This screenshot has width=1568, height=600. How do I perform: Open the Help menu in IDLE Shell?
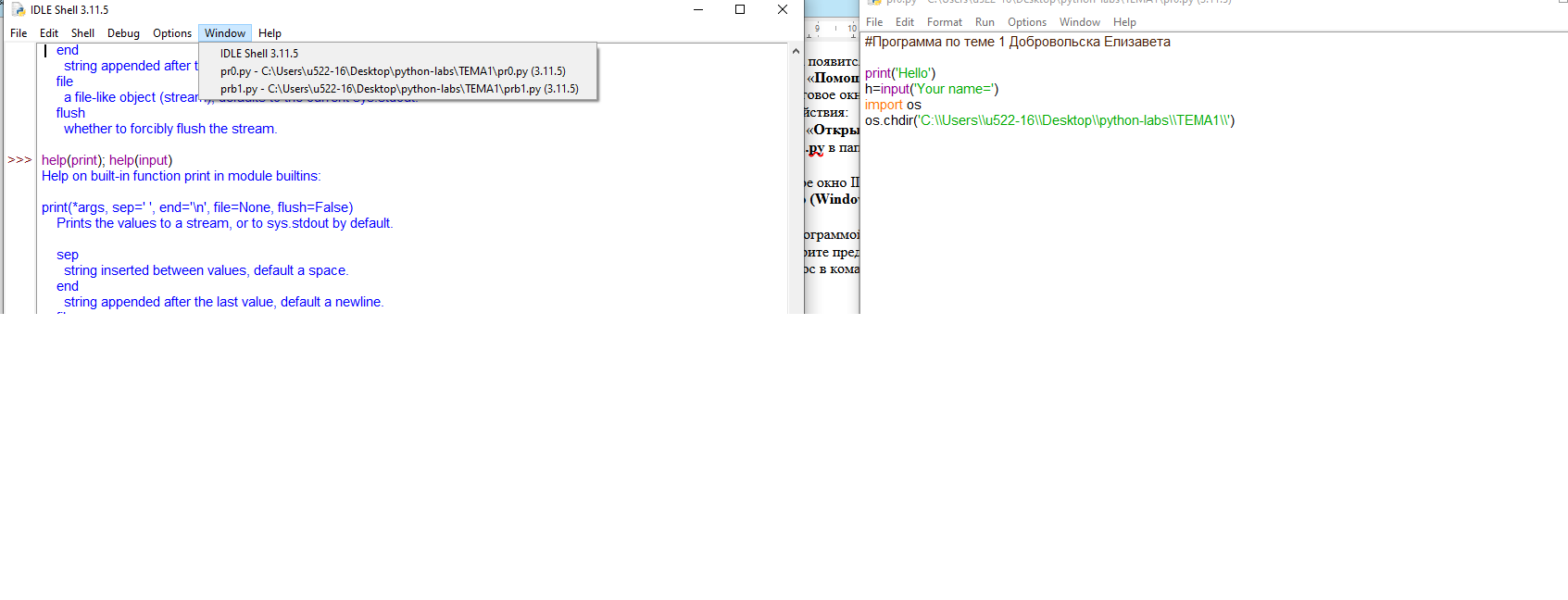click(270, 33)
